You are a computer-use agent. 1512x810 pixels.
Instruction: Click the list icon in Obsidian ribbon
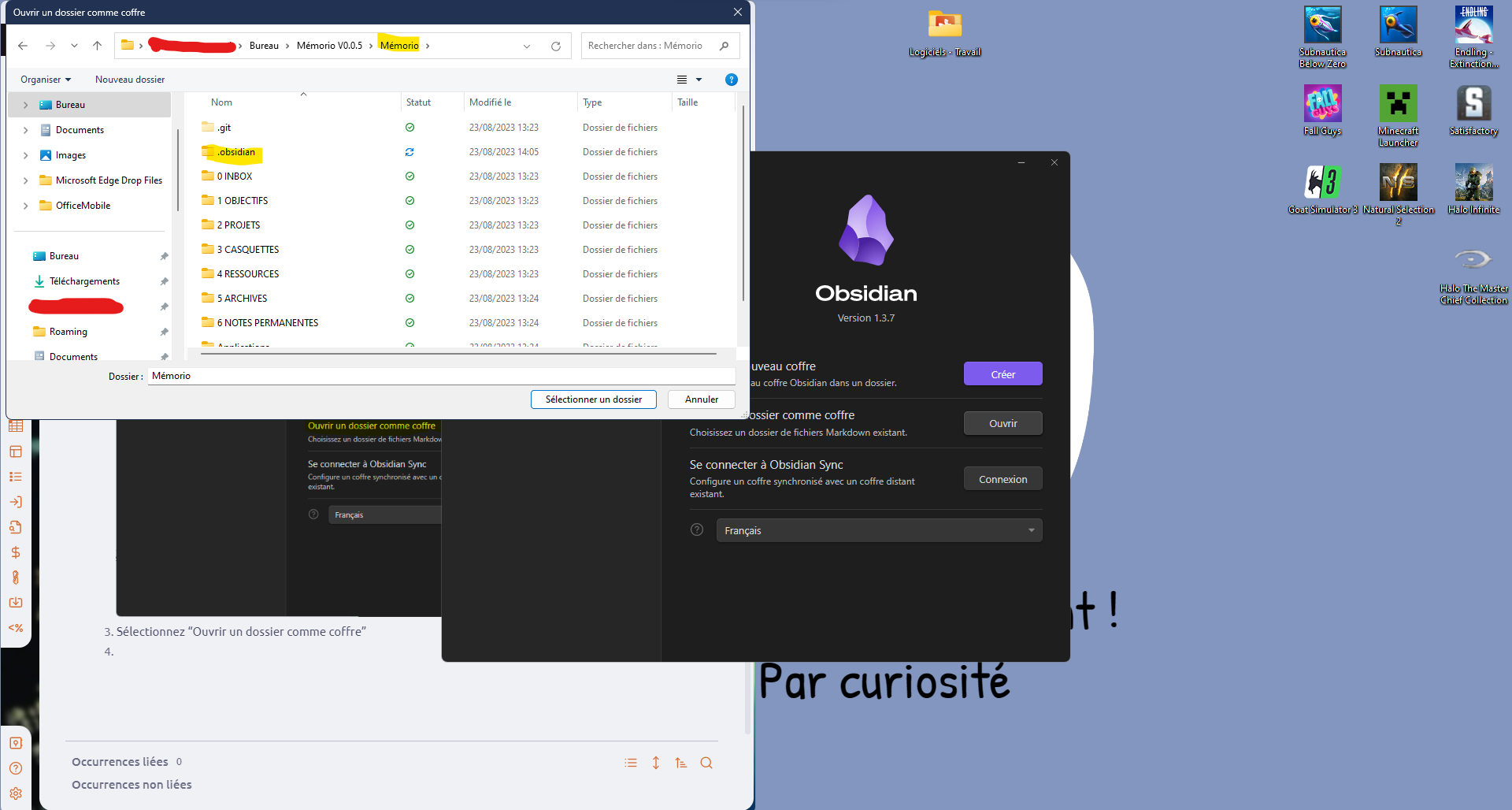tap(16, 477)
